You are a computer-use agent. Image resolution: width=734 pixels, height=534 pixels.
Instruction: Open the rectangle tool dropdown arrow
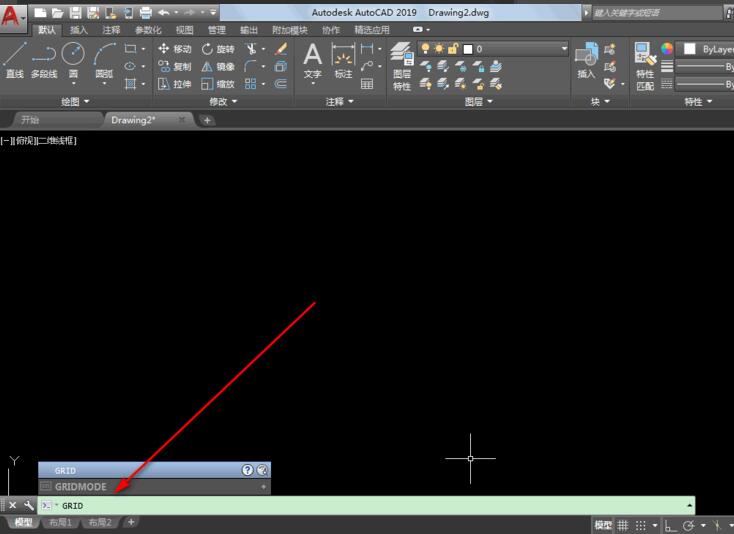click(x=143, y=49)
